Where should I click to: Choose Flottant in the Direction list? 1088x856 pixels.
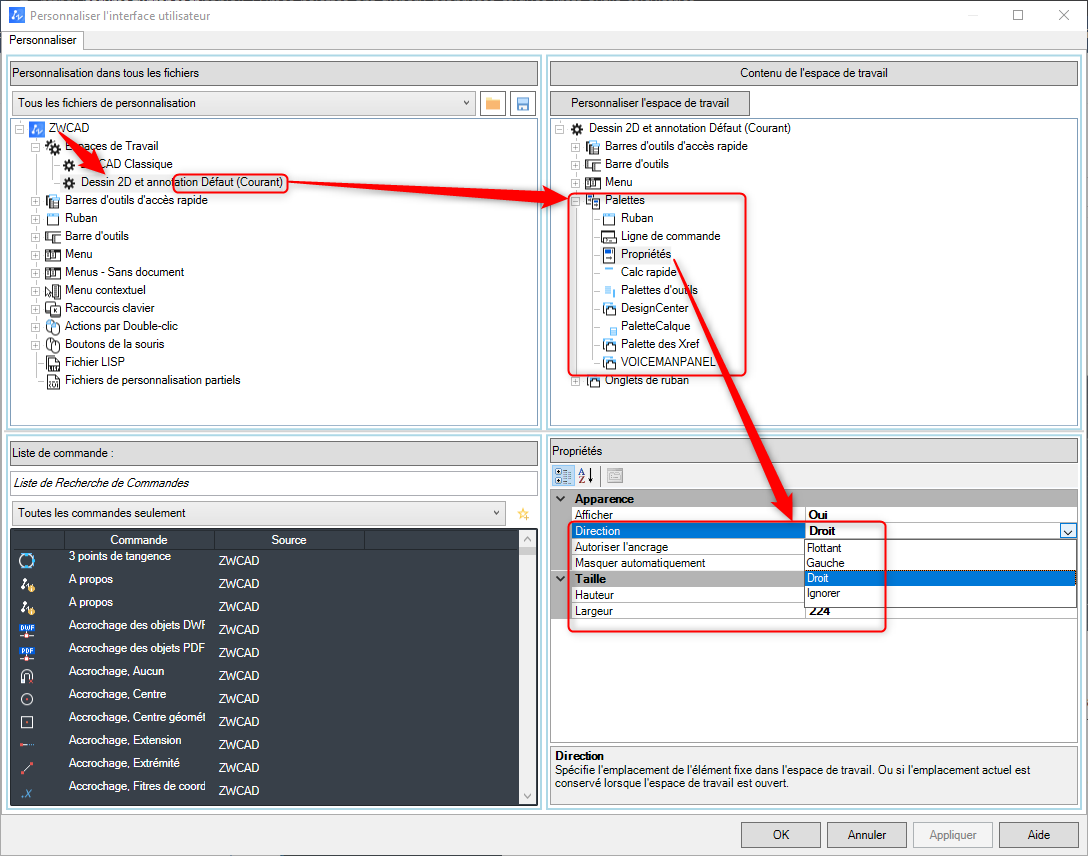coord(825,548)
